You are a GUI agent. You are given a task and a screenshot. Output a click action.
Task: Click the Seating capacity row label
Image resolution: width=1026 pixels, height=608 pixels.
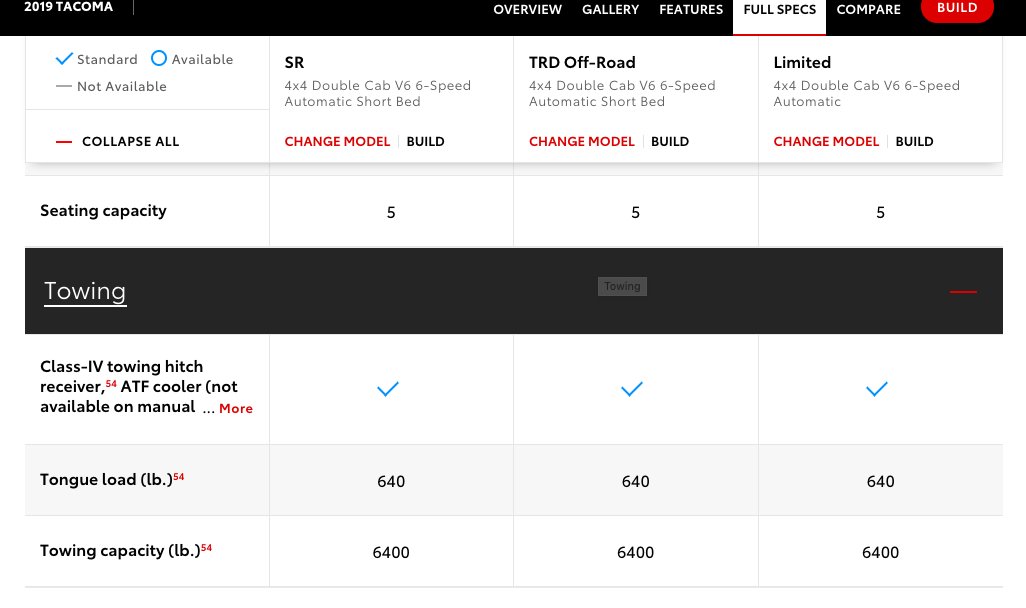click(x=103, y=211)
